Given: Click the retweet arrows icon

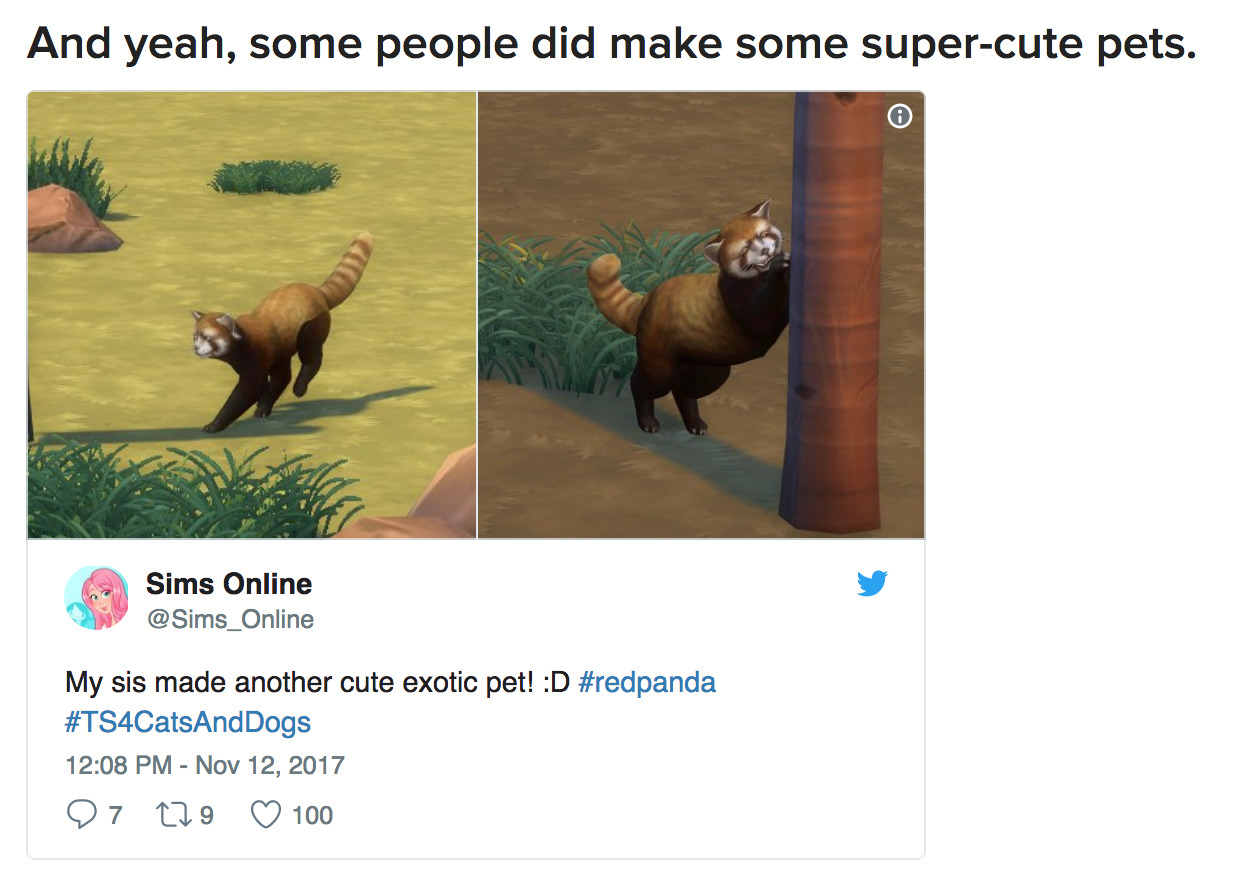Looking at the screenshot, I should pyautogui.click(x=173, y=815).
